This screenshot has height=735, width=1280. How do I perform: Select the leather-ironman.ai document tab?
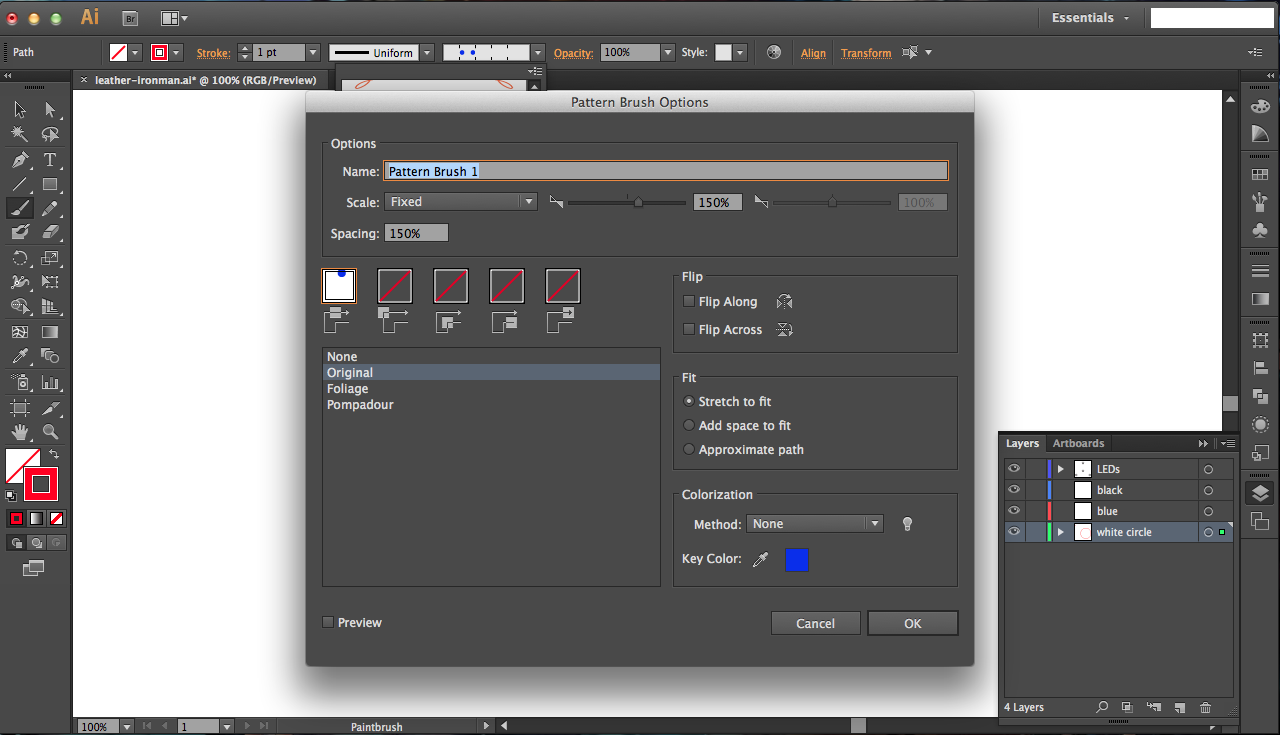(x=206, y=80)
